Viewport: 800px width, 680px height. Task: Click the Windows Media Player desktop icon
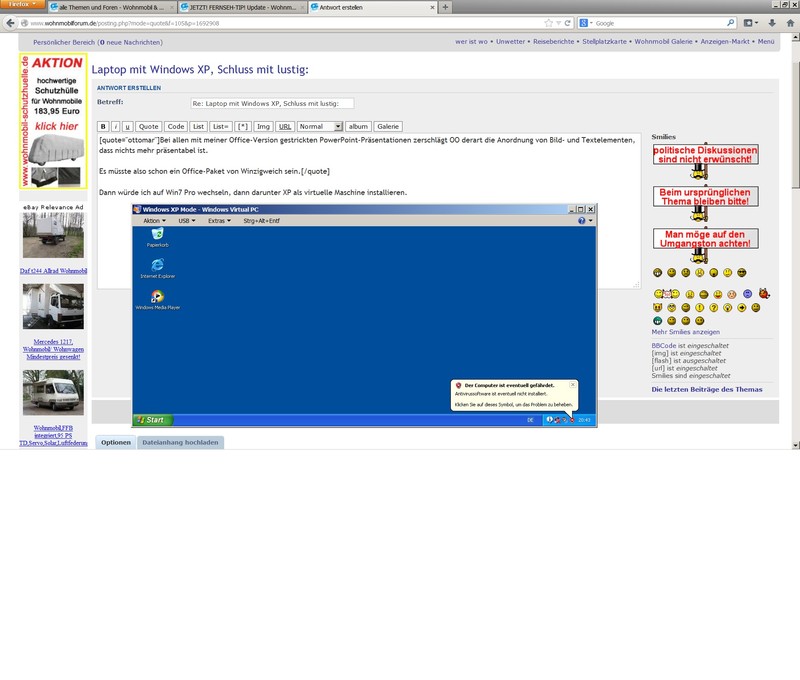(157, 298)
